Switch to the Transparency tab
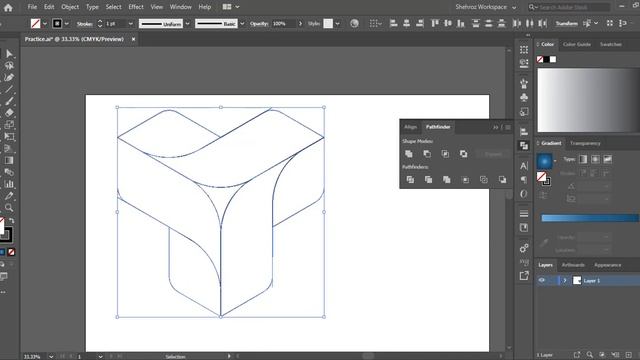 point(585,143)
